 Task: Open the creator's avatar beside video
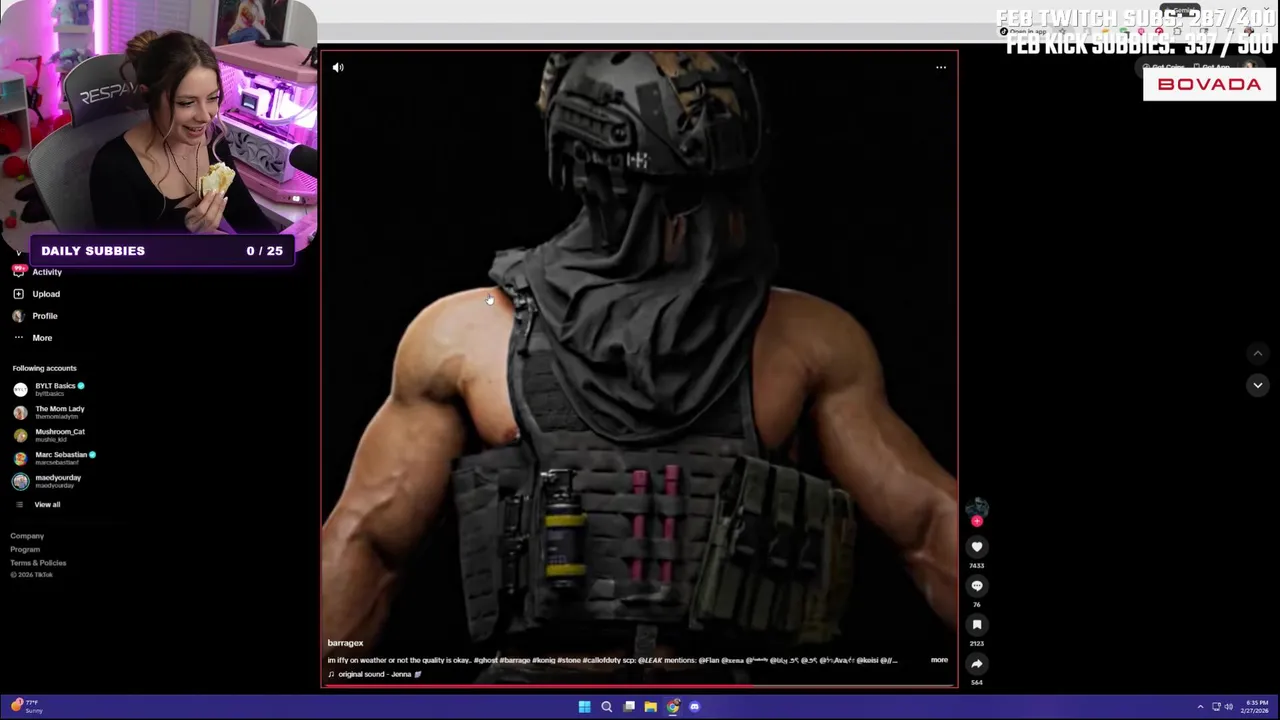tap(977, 507)
